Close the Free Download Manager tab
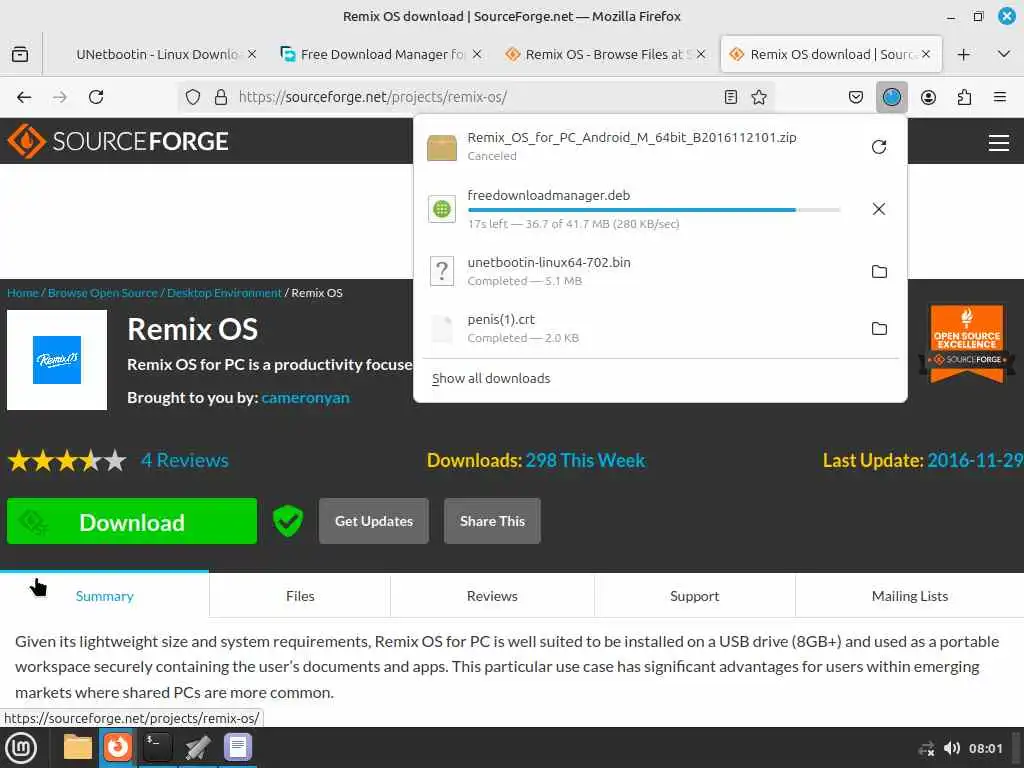This screenshot has height=768, width=1024. pos(477,54)
